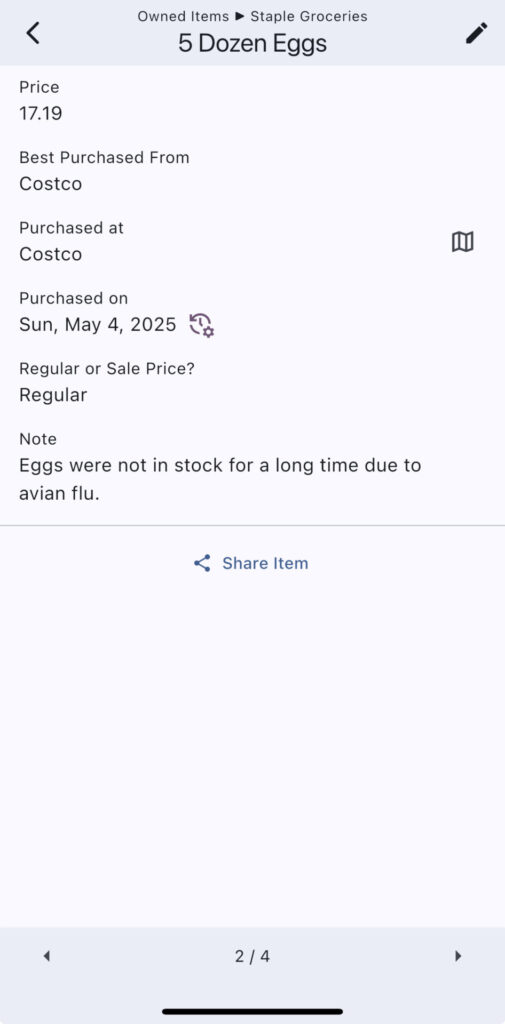The width and height of the screenshot is (505, 1024).
Task: Tap the Share Item link
Action: coord(251,564)
